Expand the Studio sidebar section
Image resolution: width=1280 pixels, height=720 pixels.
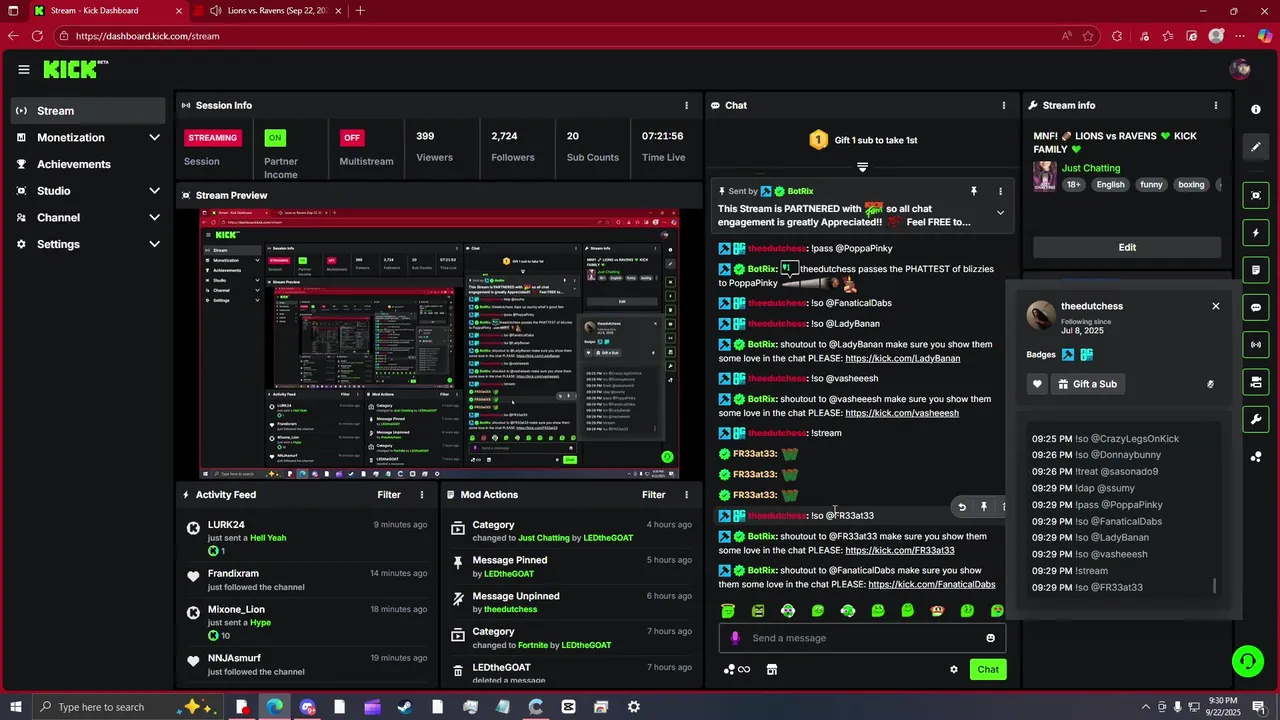pyautogui.click(x=154, y=191)
